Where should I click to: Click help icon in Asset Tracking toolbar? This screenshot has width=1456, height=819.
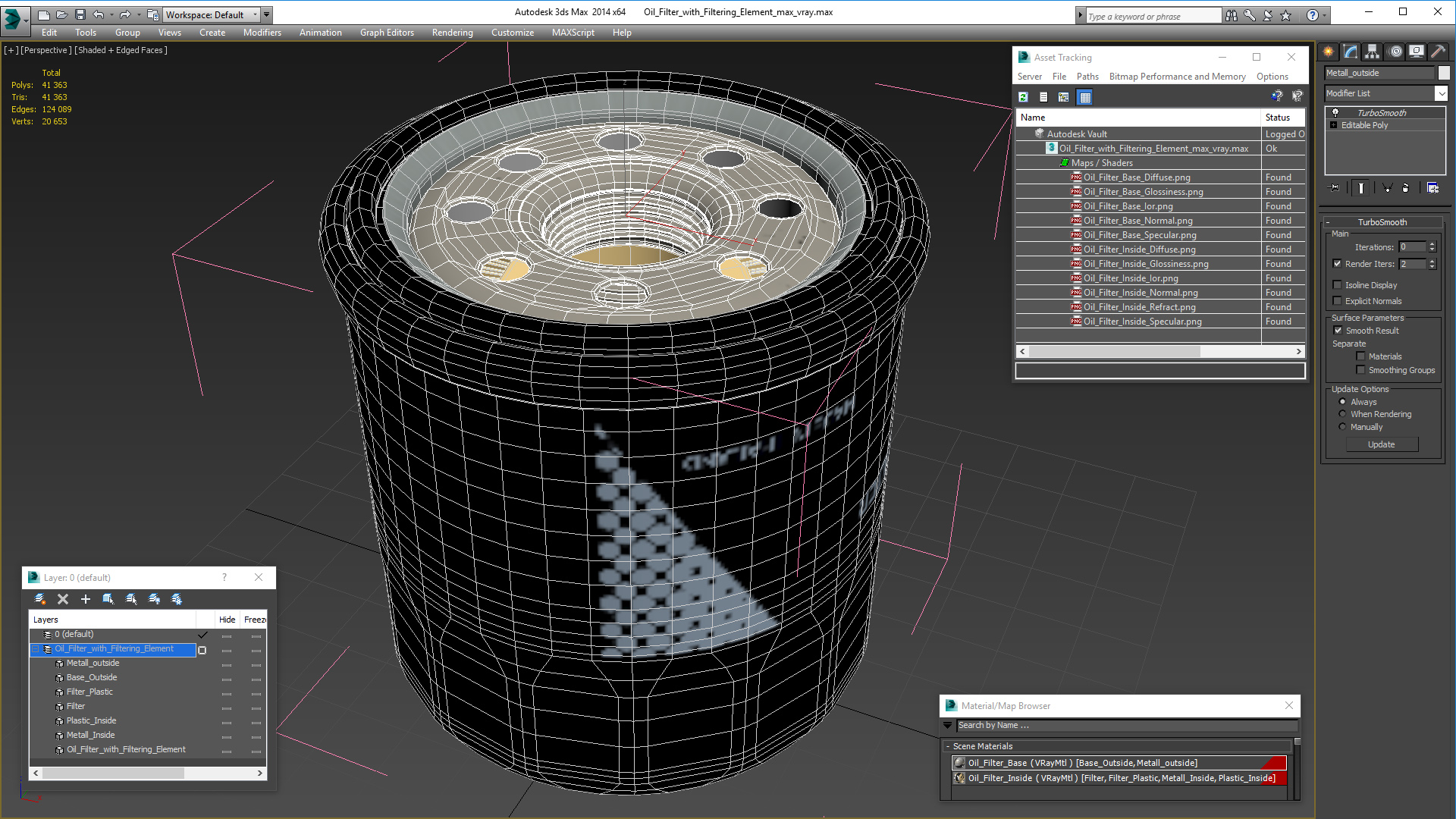tap(1277, 96)
